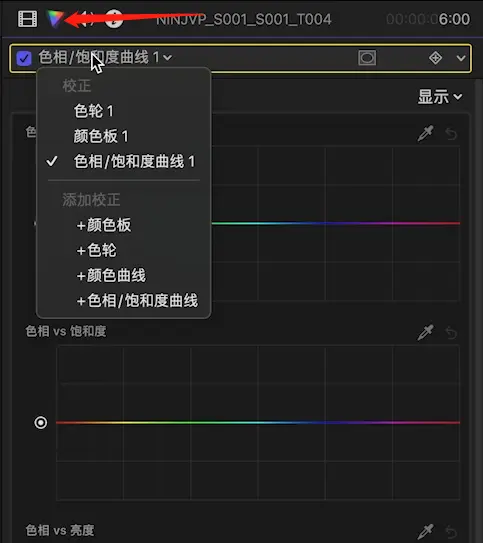Add a keyframe with the diamond icon
The width and height of the screenshot is (483, 543).
tap(435, 58)
